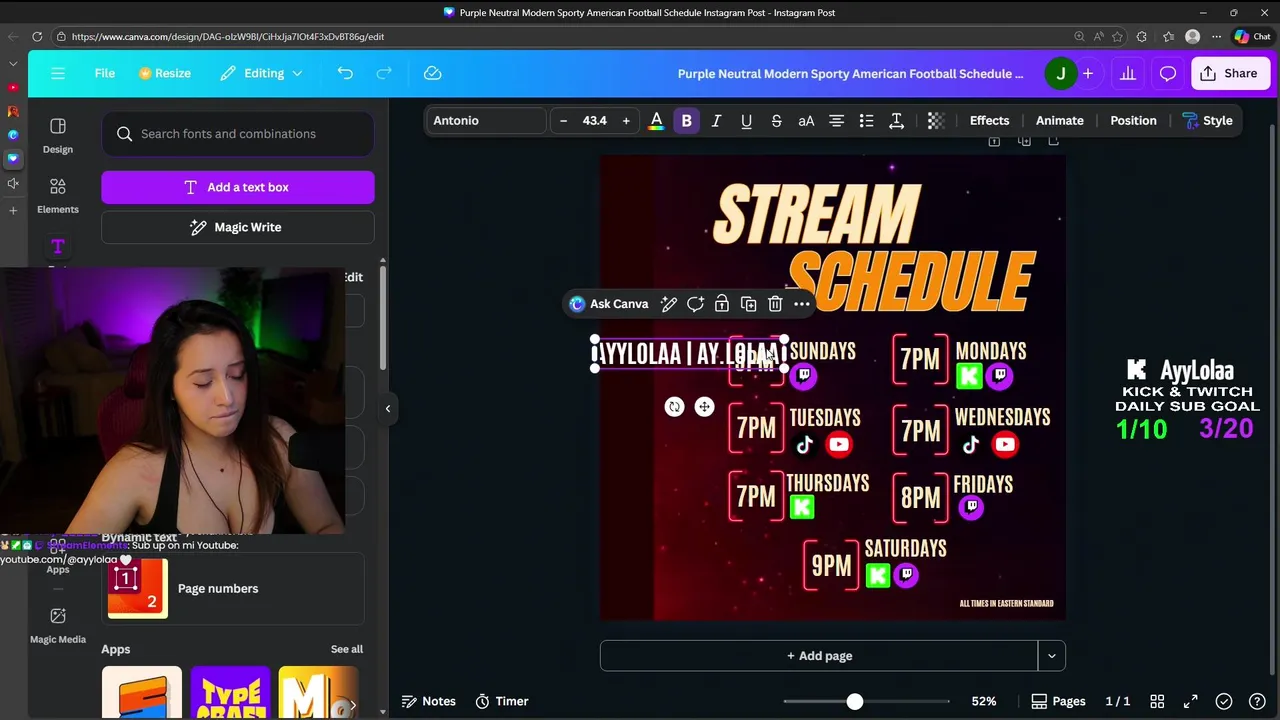Check cloud save status icon
Viewport: 1280px width, 720px height.
[432, 73]
